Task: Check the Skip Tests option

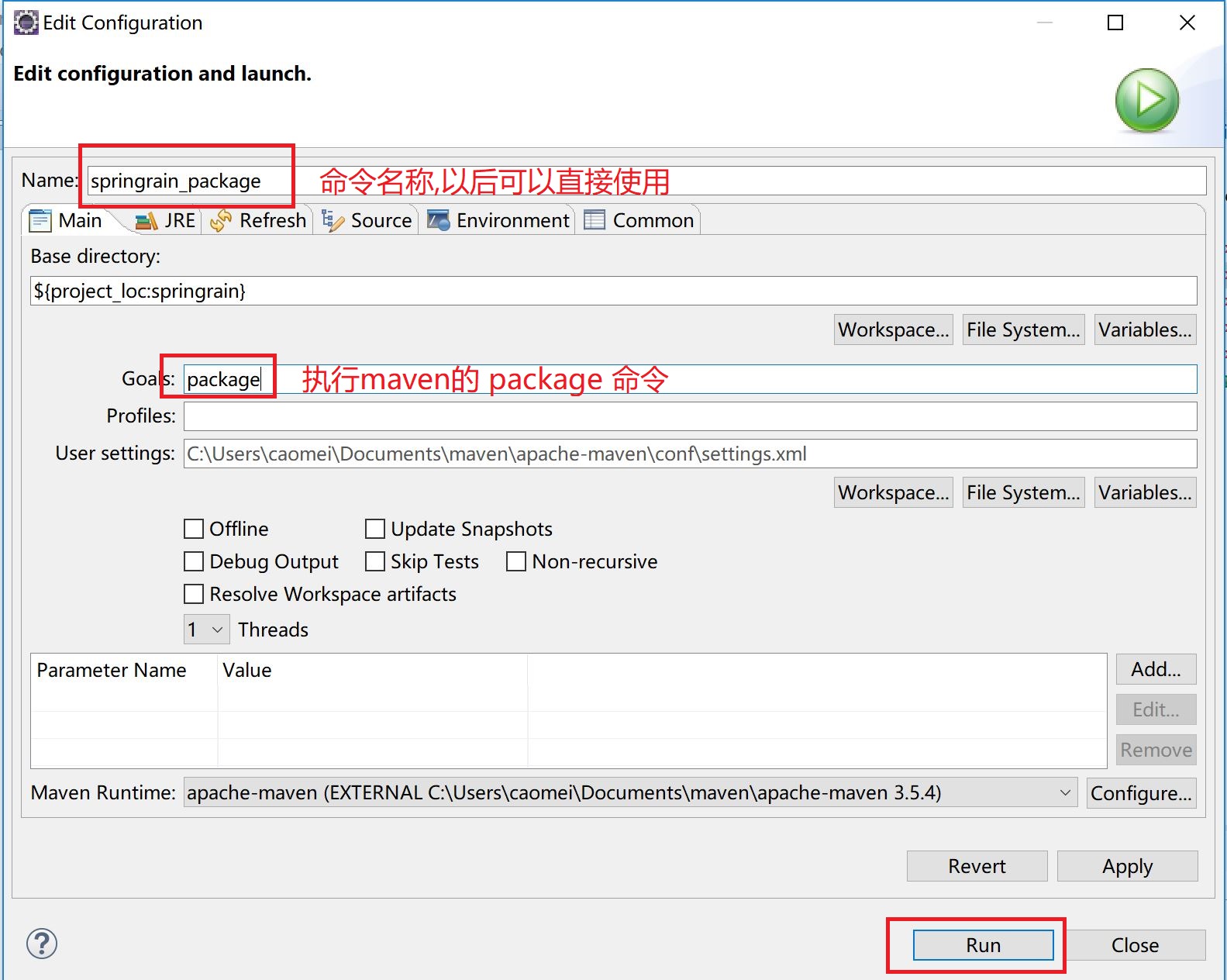Action: (x=375, y=561)
